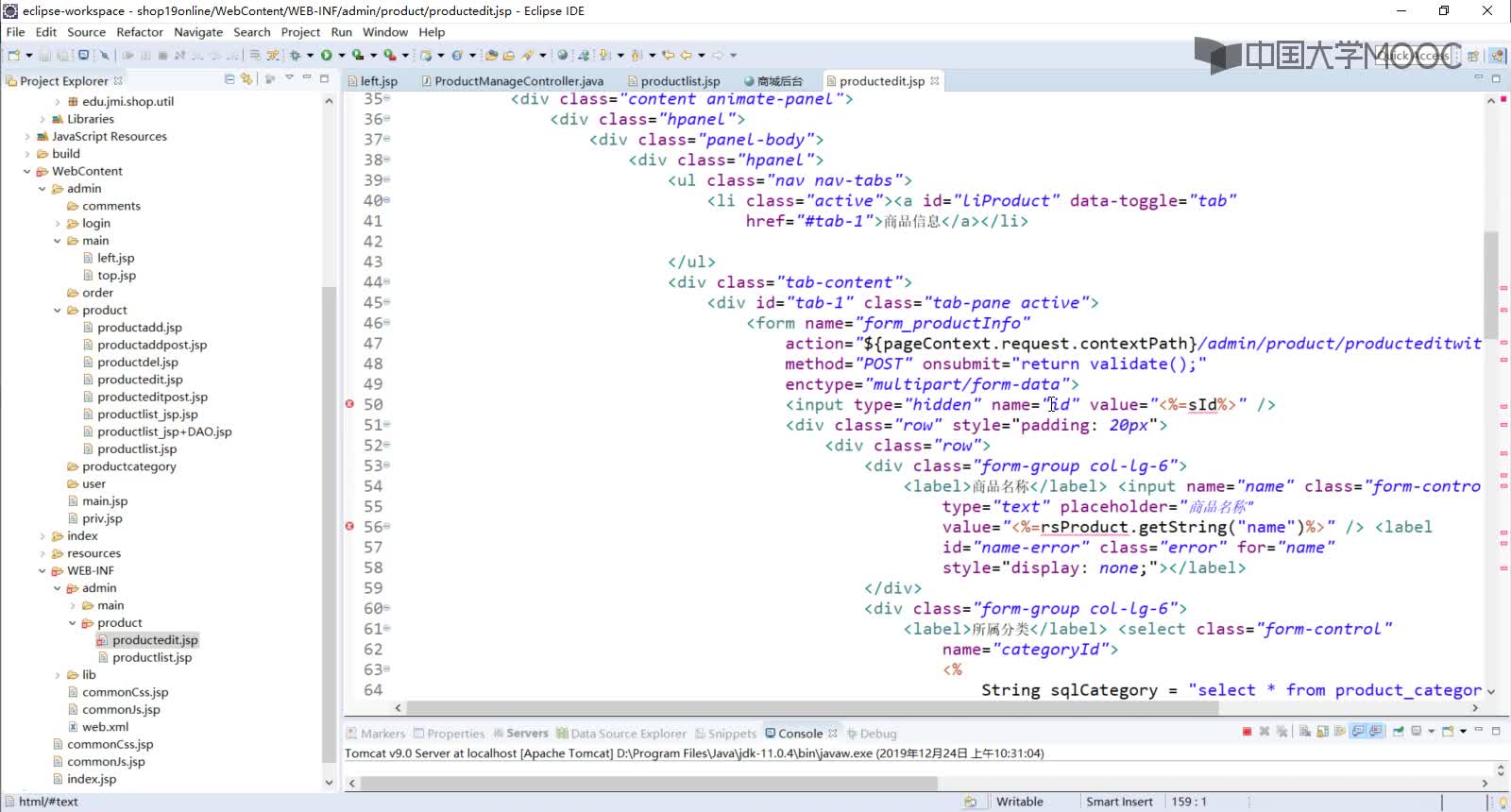Open the Window menu
The width and height of the screenshot is (1511, 812).
click(385, 32)
